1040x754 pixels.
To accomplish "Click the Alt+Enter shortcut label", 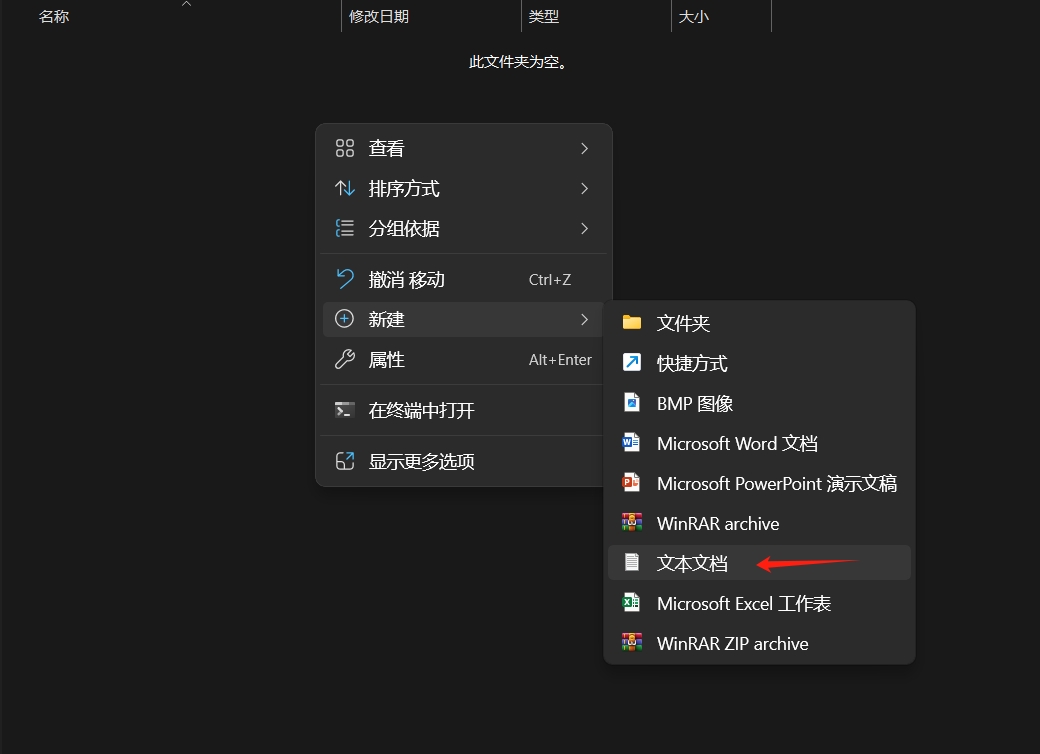I will (560, 359).
